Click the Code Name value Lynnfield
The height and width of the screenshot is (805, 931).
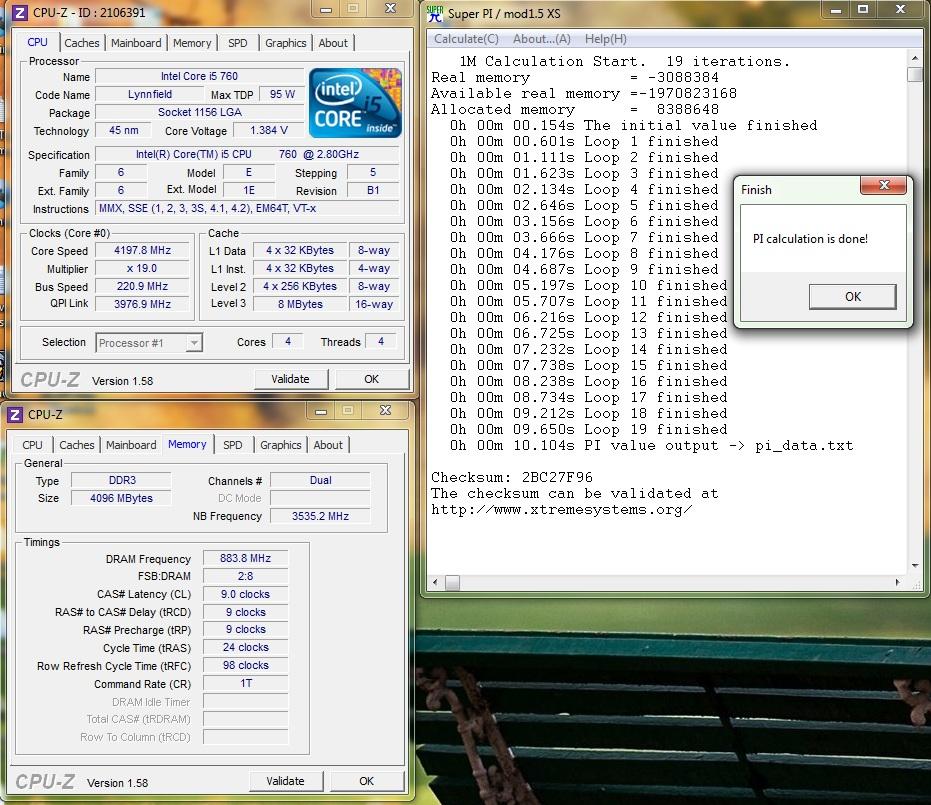click(150, 94)
